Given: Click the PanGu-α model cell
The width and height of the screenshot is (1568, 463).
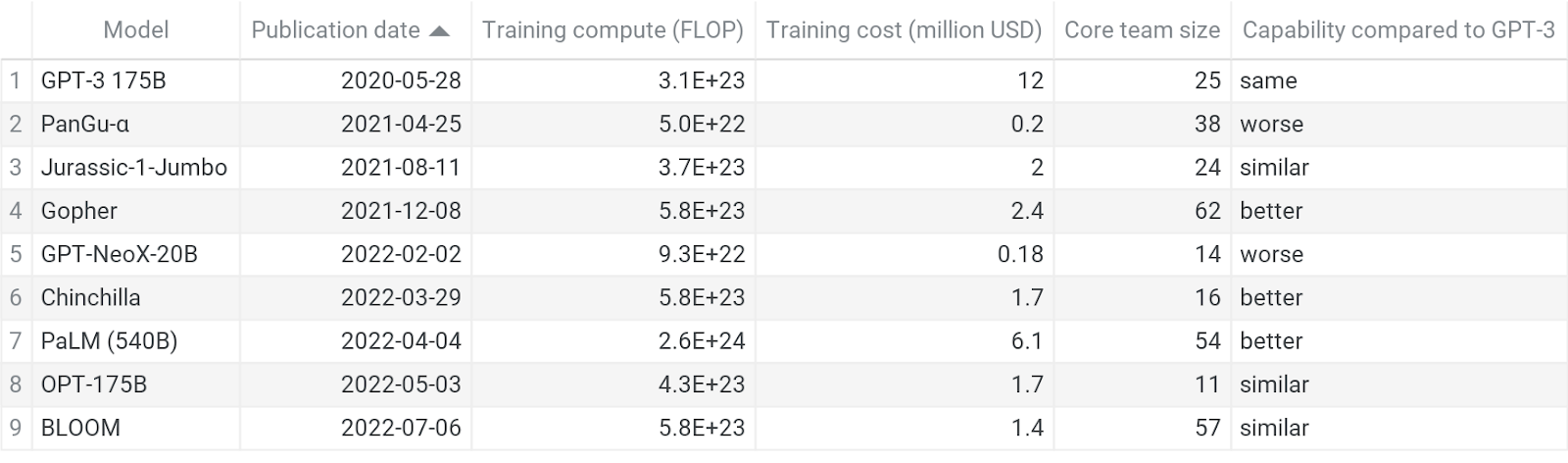Looking at the screenshot, I should (x=85, y=124).
